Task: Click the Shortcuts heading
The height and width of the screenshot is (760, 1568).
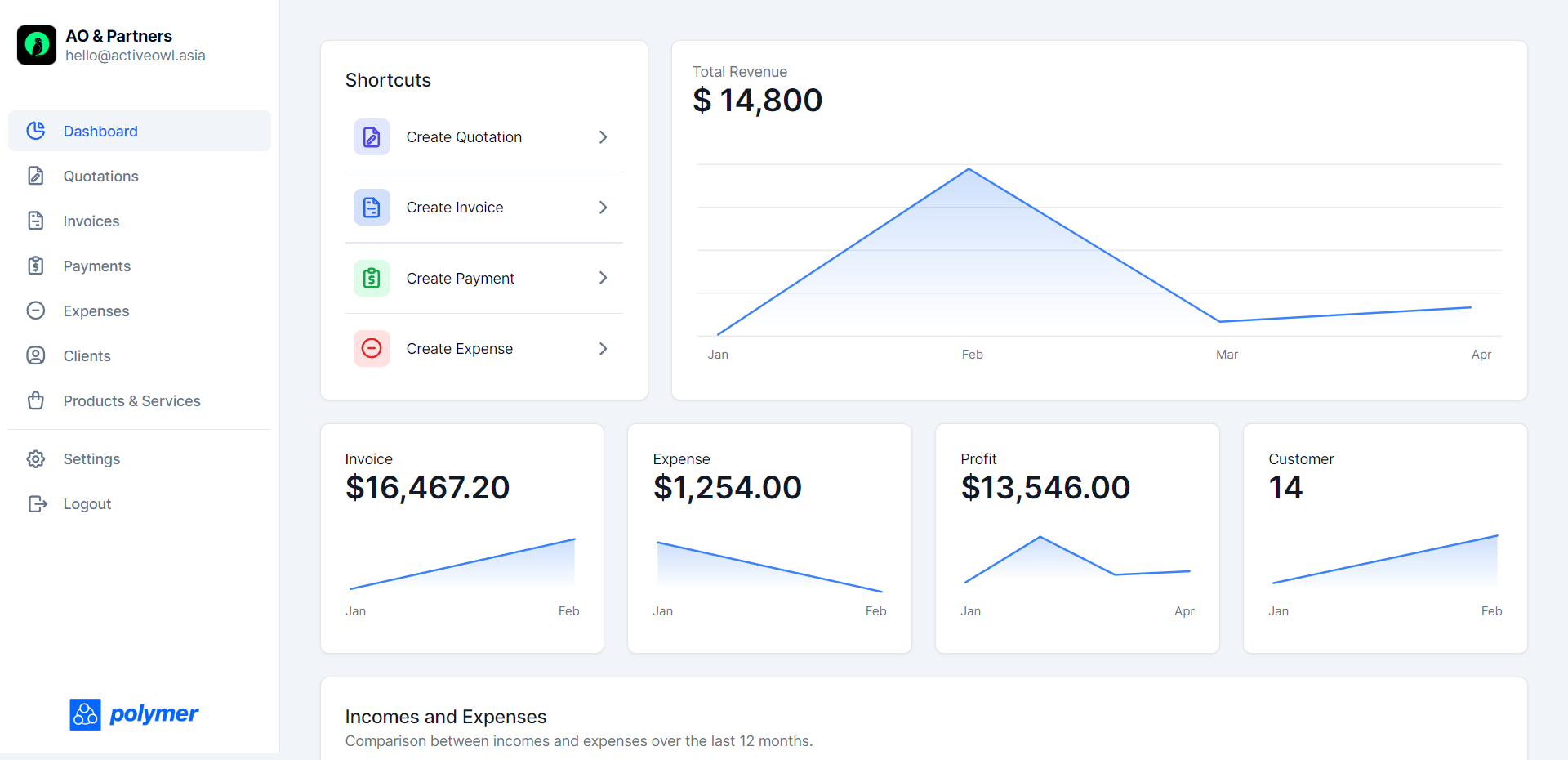Action: [388, 80]
